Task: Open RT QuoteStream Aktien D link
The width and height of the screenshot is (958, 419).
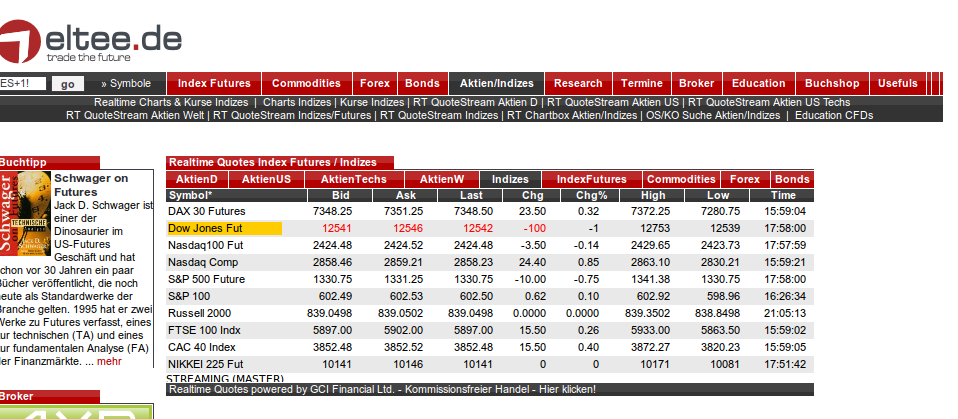Action: click(x=475, y=102)
